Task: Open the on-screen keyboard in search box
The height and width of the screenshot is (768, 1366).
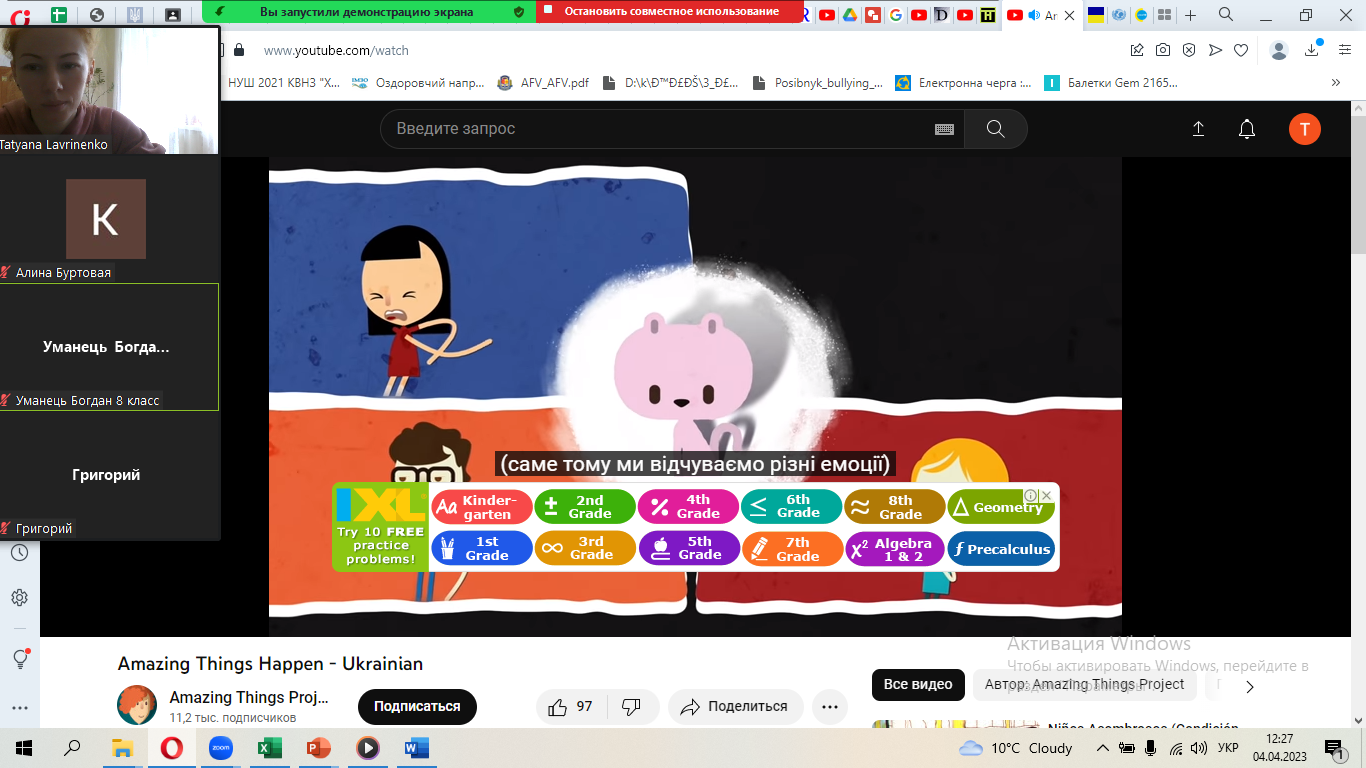Action: click(944, 129)
